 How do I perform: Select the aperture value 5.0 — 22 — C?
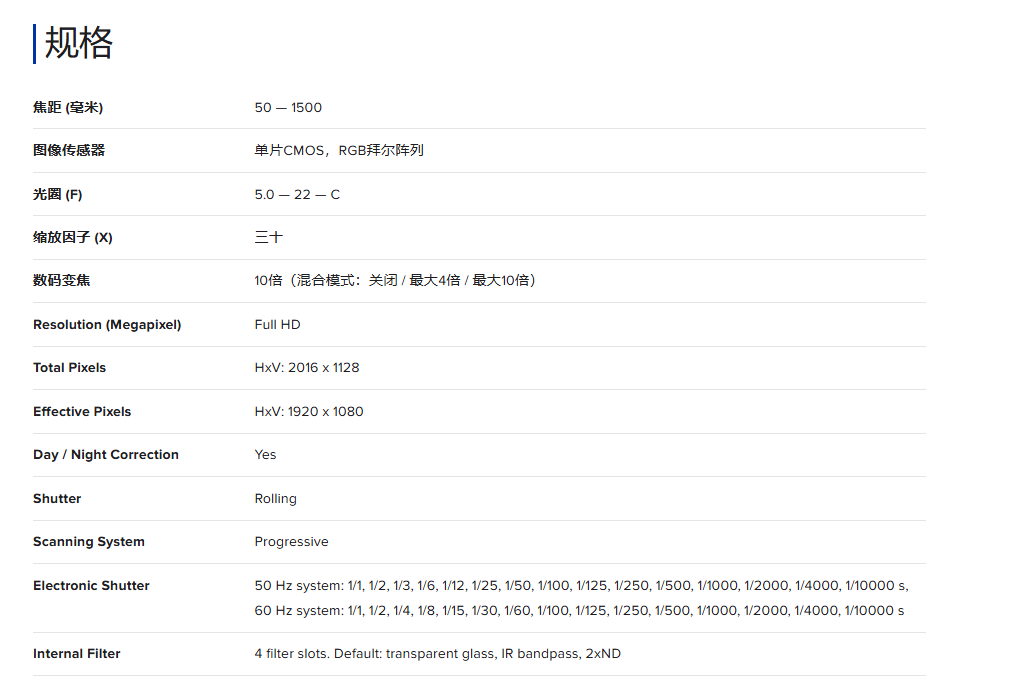pos(297,194)
